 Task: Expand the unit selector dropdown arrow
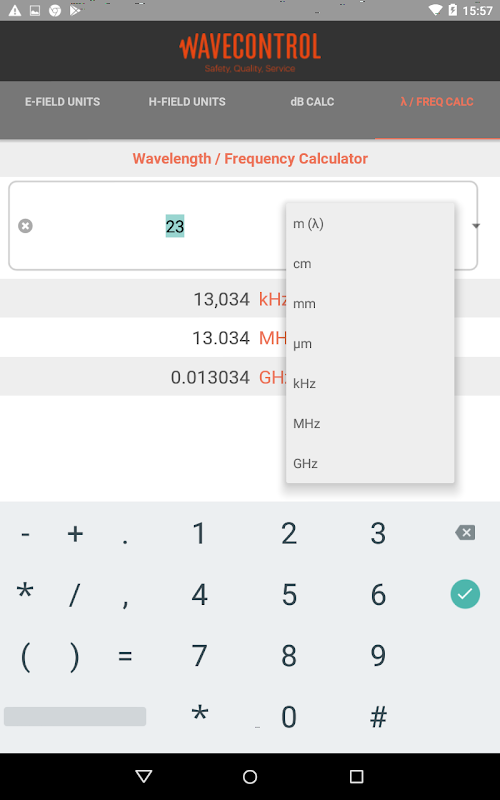click(476, 226)
